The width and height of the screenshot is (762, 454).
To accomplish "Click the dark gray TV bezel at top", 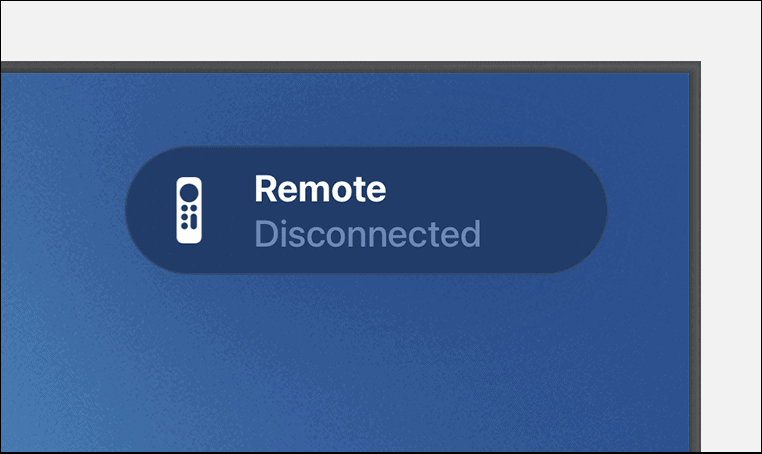I will [x=350, y=67].
